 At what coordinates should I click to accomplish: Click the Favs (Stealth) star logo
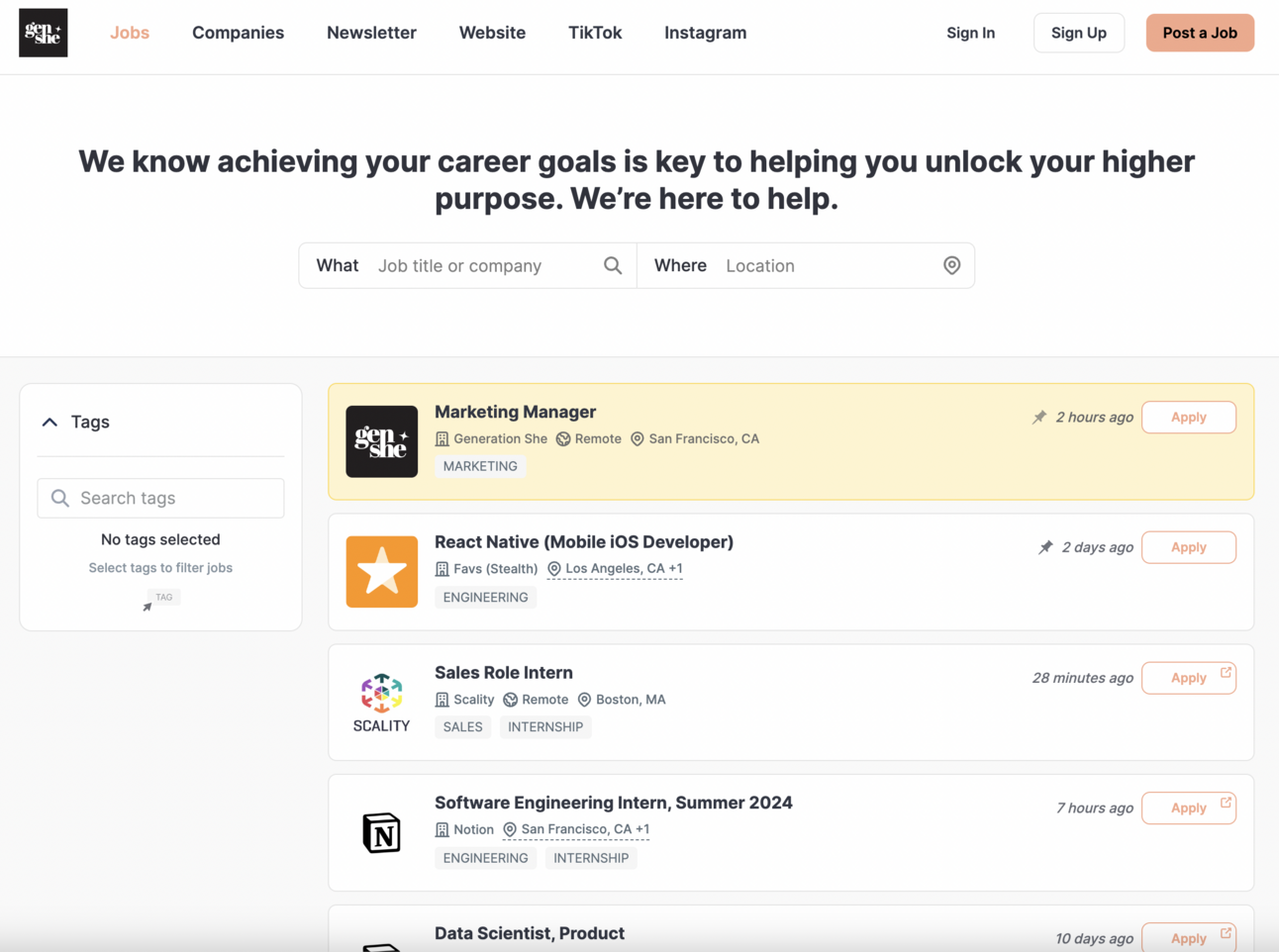[x=382, y=571]
